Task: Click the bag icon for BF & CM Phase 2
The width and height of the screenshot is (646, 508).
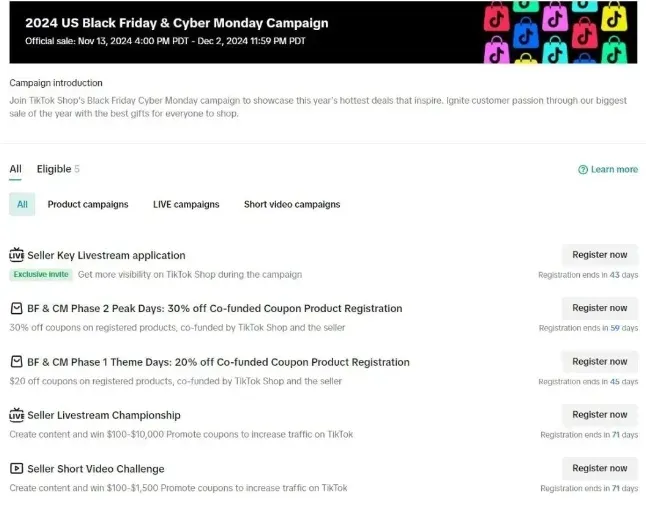Action: 16,308
